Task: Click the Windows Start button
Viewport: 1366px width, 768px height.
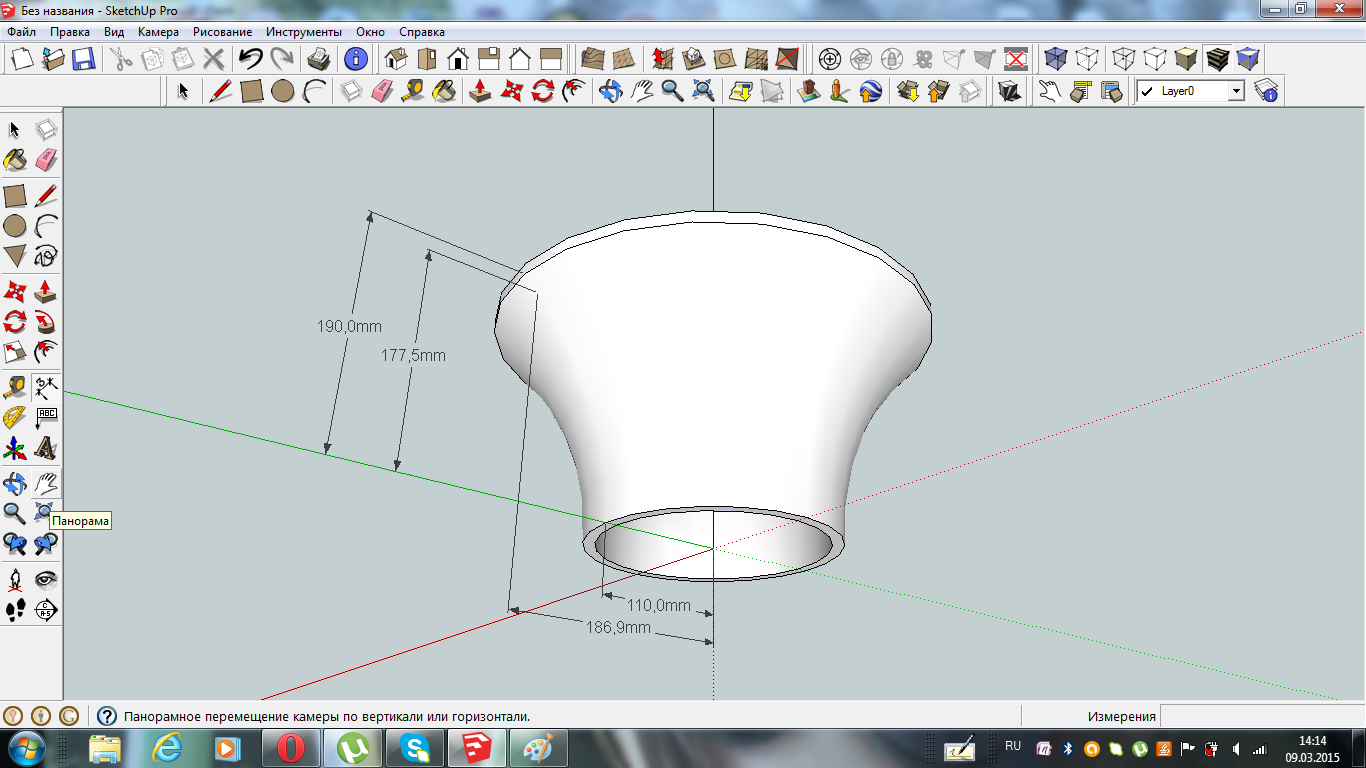Action: tap(26, 748)
